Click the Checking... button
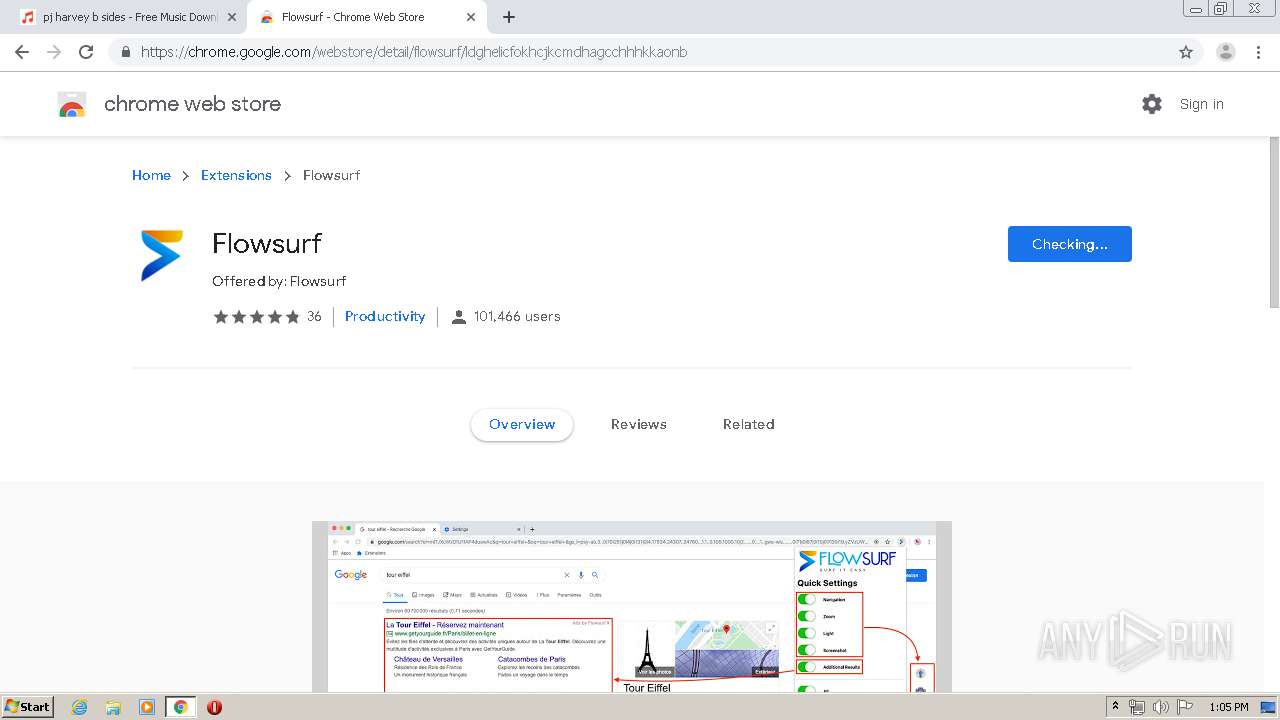The height and width of the screenshot is (720, 1280). point(1069,244)
